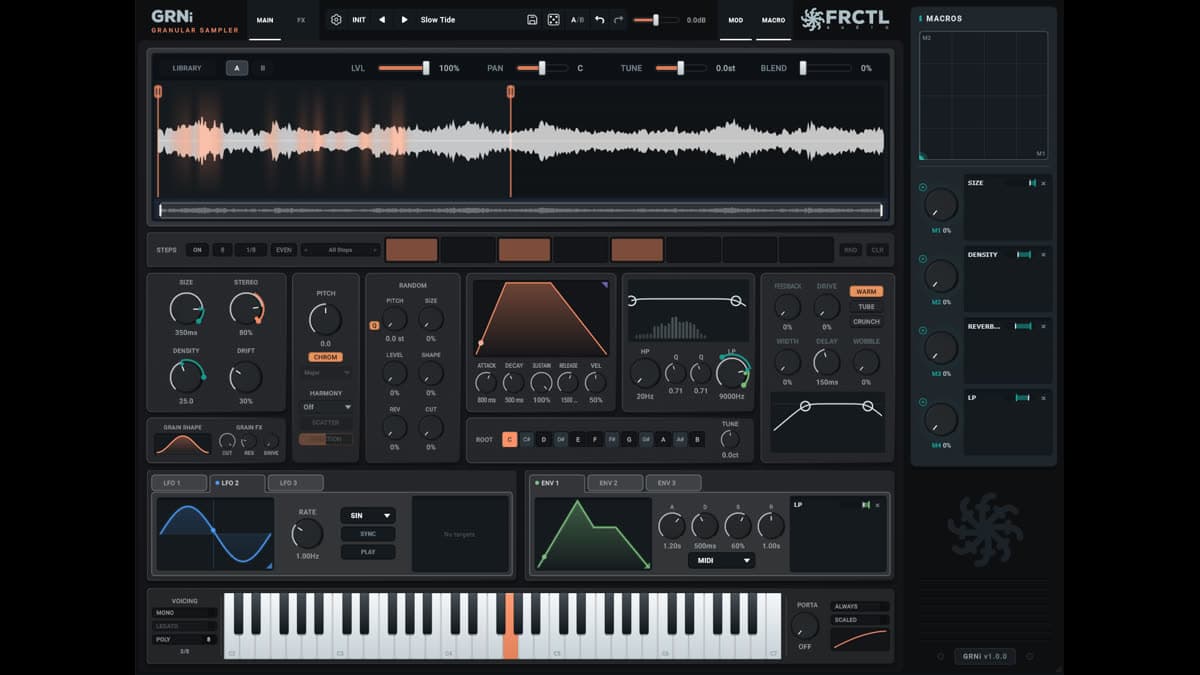Open the LFO SIN waveform dropdown
Screen dimensions: 1200x675
(x=368, y=516)
